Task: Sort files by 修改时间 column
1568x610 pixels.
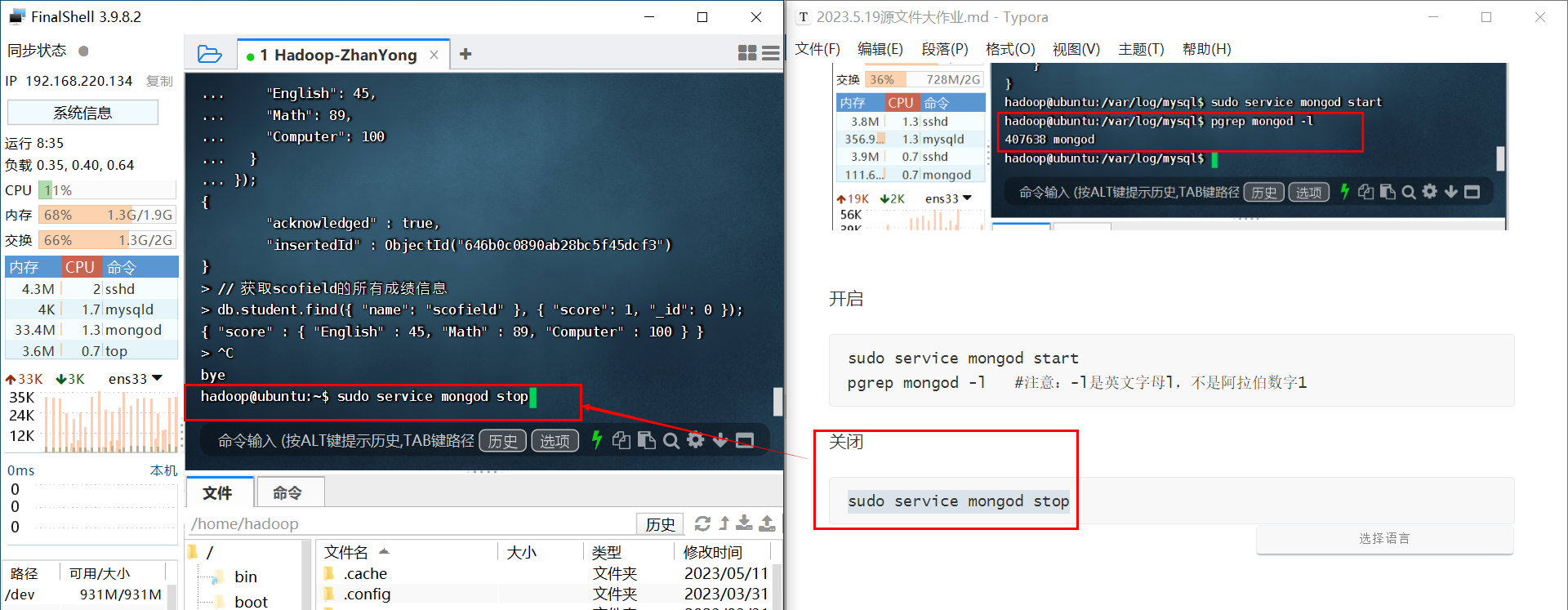Action: (x=722, y=552)
